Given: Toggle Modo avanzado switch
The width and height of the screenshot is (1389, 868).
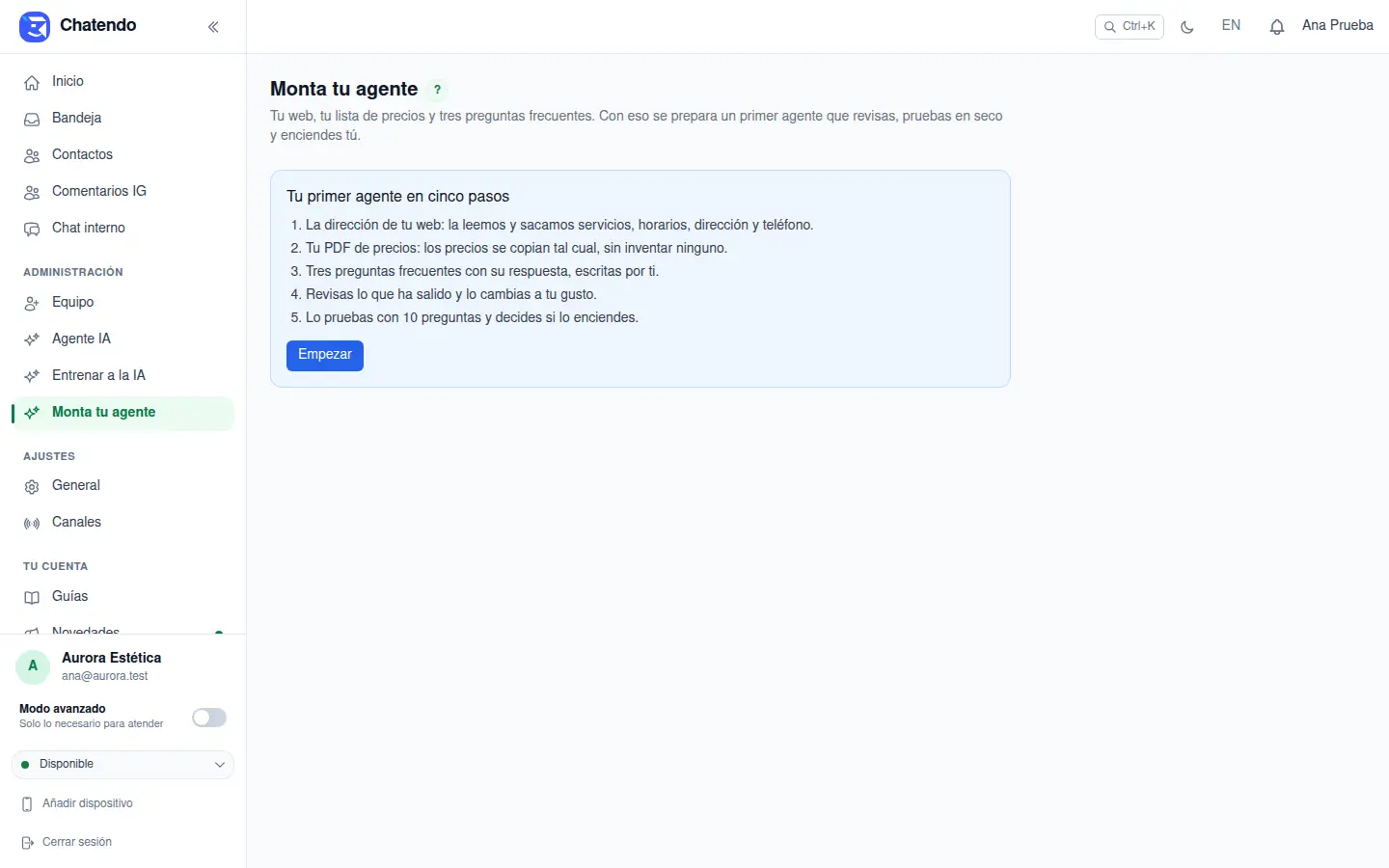Looking at the screenshot, I should [209, 718].
